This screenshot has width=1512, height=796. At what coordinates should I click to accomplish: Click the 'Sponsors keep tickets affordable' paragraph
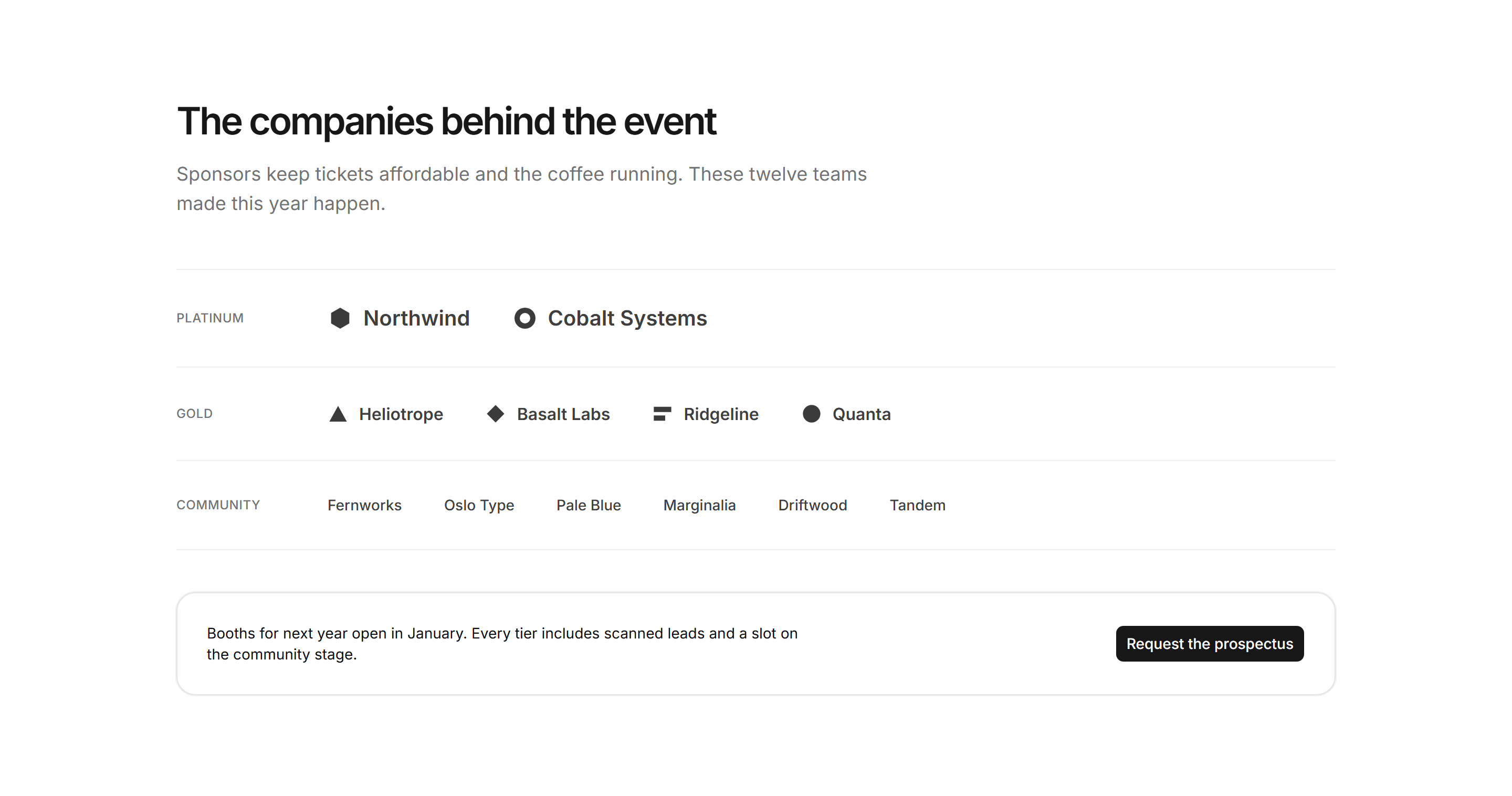click(522, 188)
